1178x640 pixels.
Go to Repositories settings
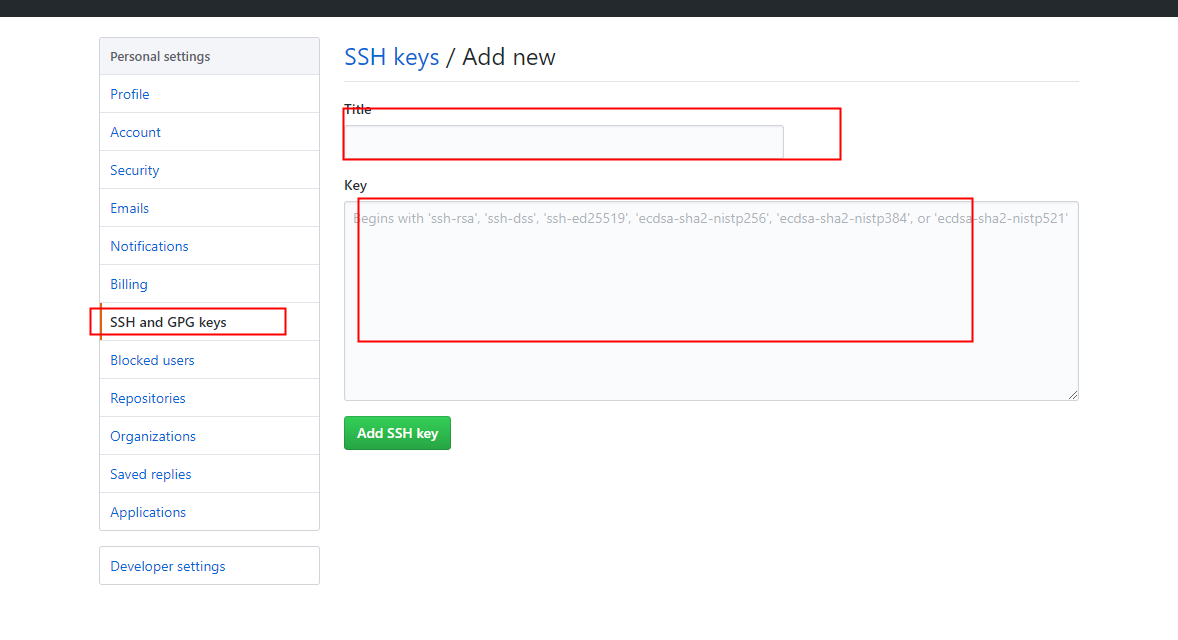pos(148,398)
